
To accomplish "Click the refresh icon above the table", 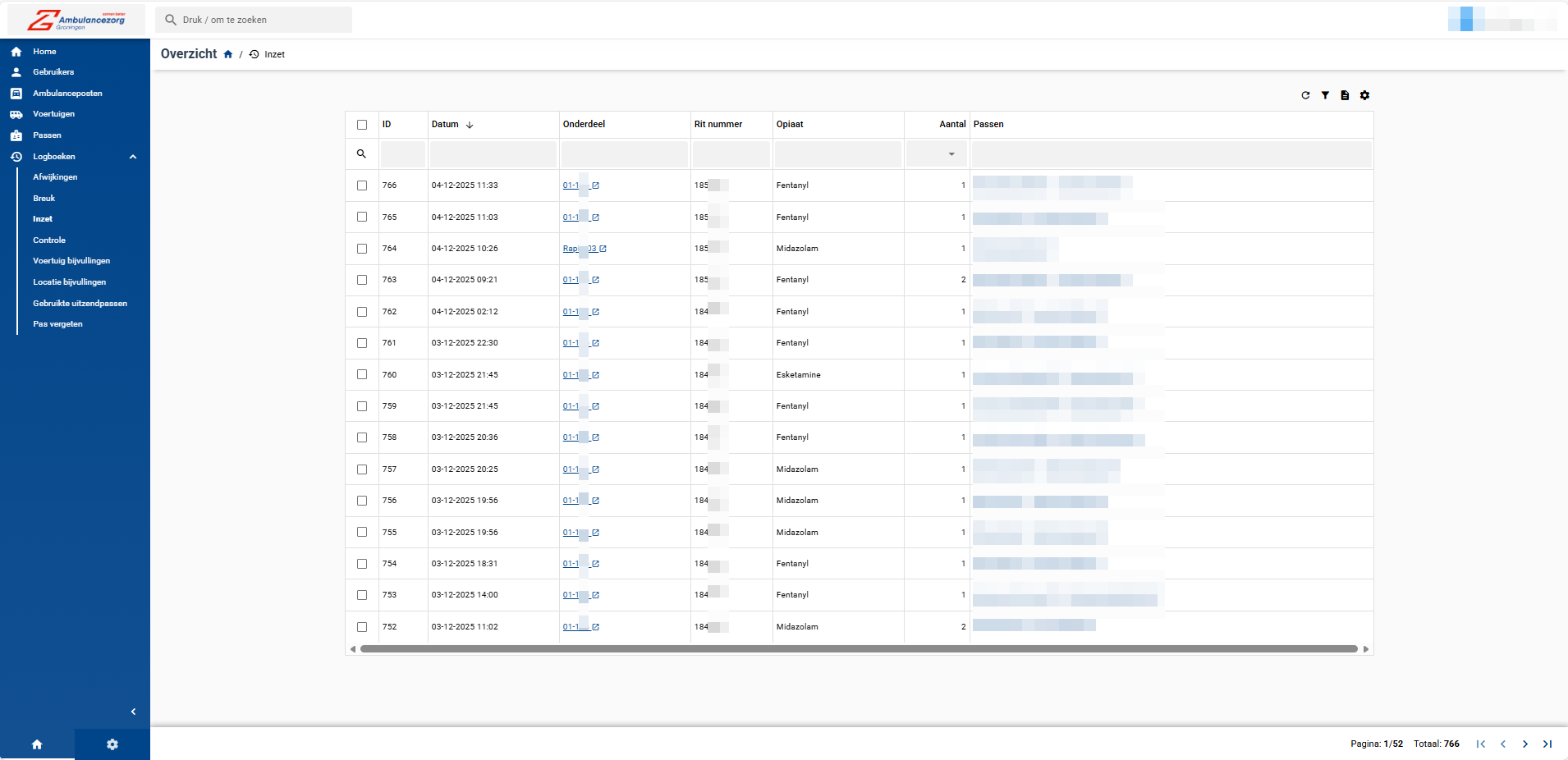I will tap(1305, 95).
